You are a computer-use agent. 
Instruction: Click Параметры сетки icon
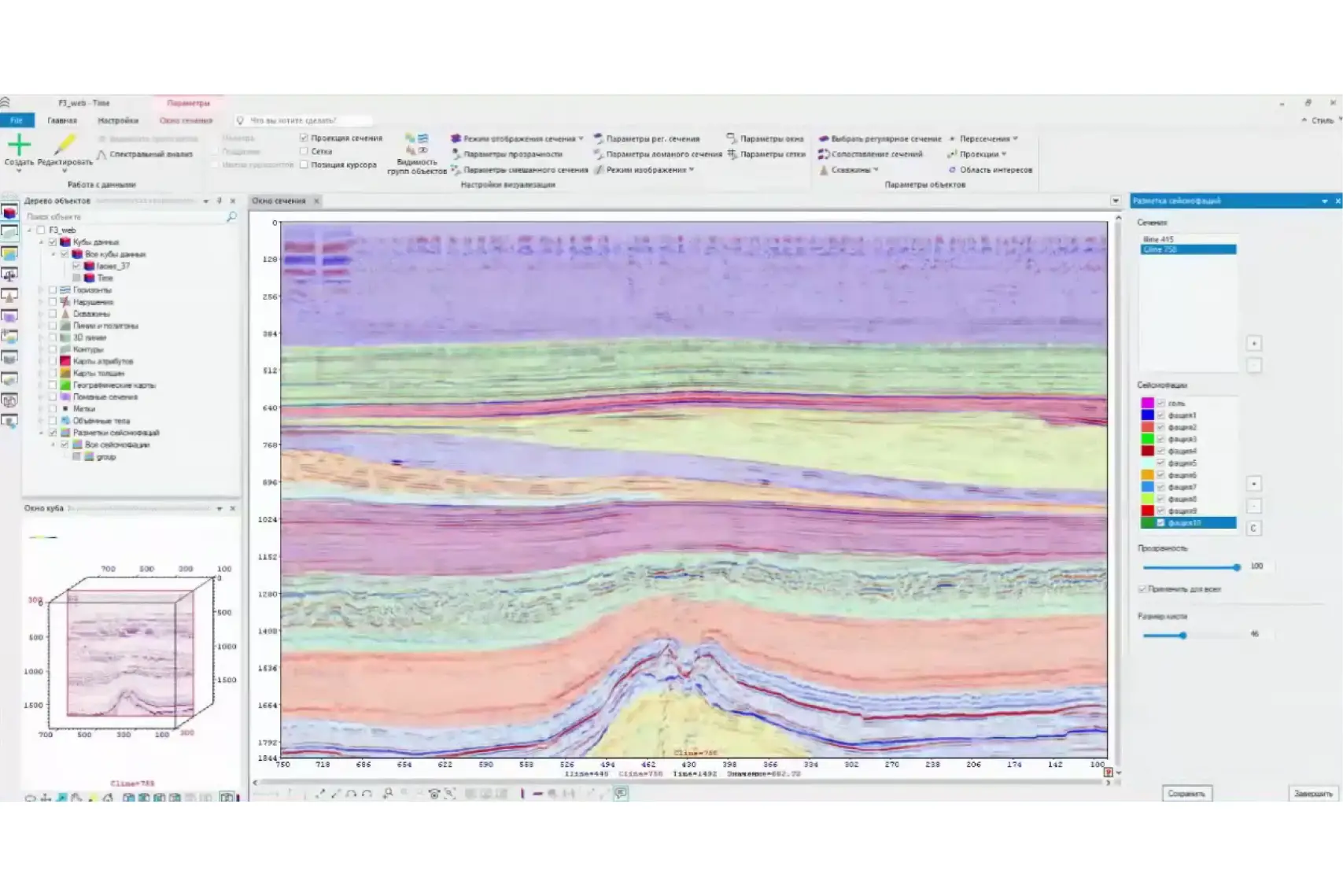point(732,154)
